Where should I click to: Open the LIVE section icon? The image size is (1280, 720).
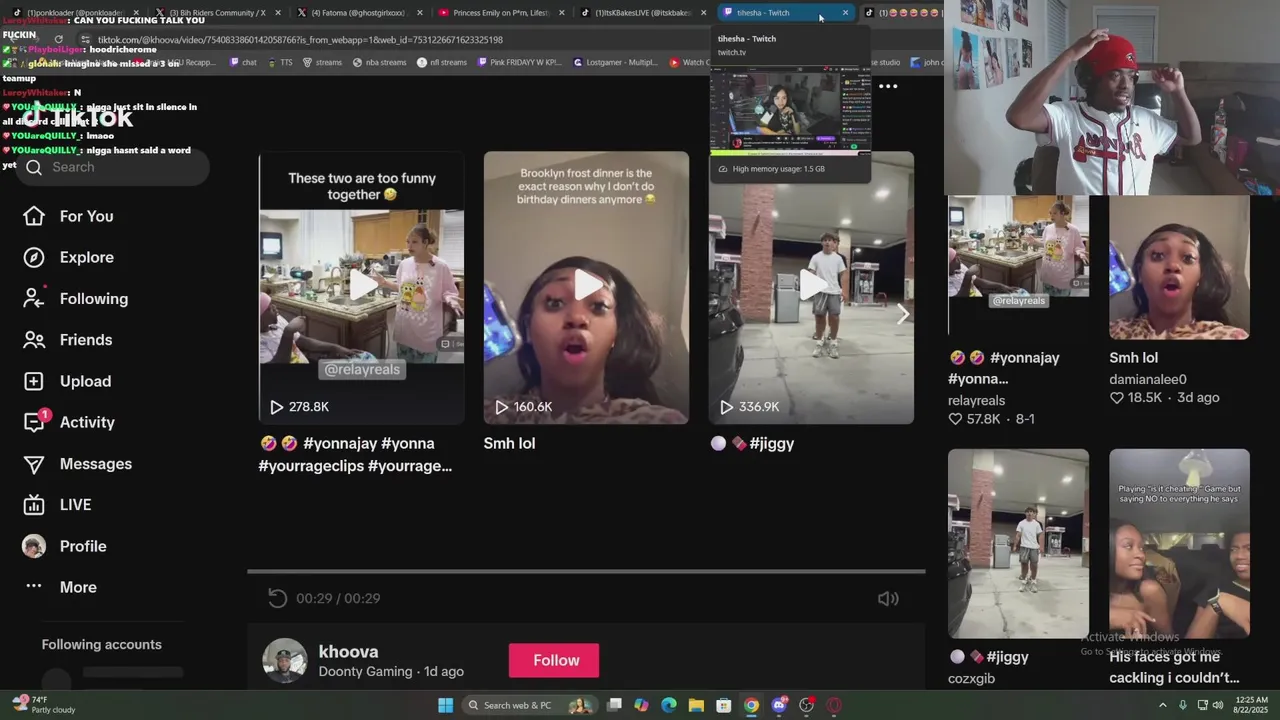pos(34,505)
